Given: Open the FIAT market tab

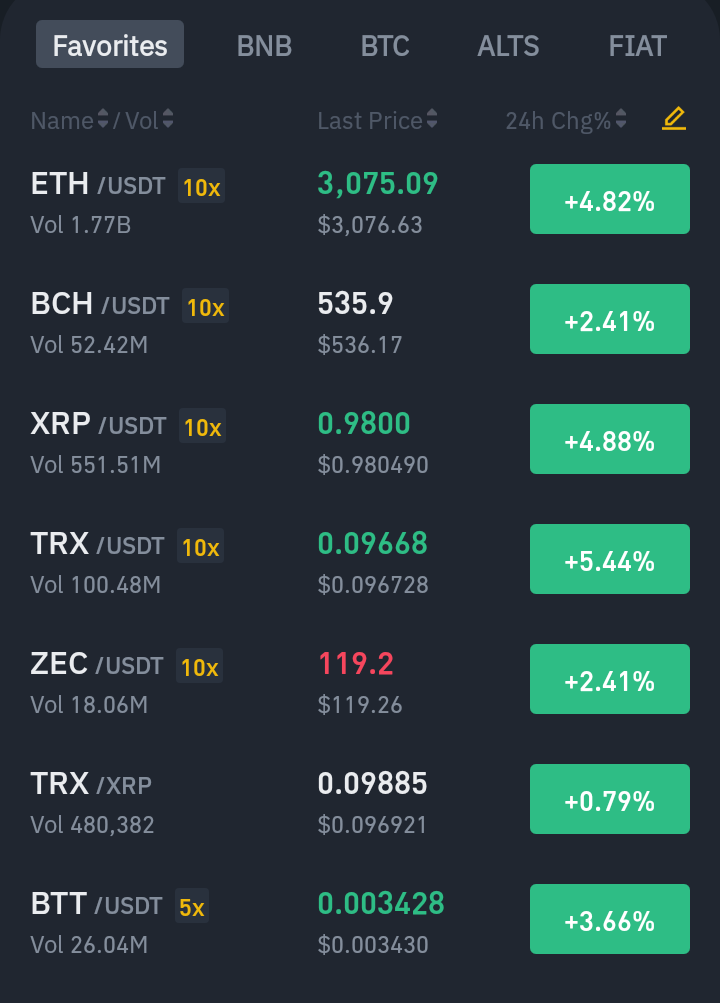Looking at the screenshot, I should click(638, 46).
